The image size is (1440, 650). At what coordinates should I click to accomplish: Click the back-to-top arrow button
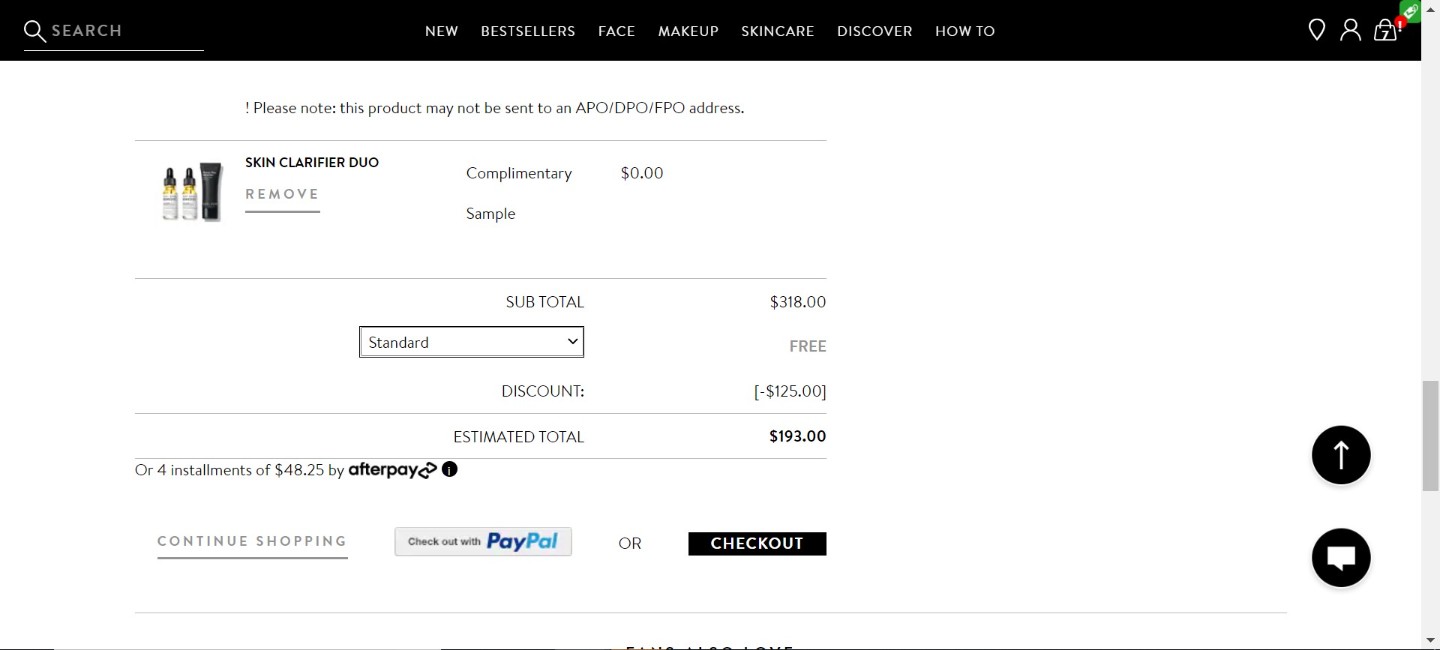tap(1341, 455)
